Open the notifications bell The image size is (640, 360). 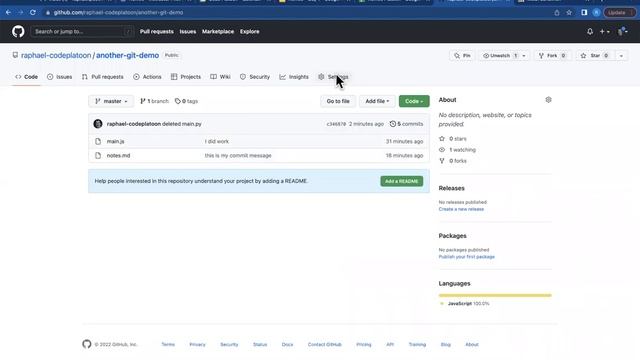tap(590, 31)
